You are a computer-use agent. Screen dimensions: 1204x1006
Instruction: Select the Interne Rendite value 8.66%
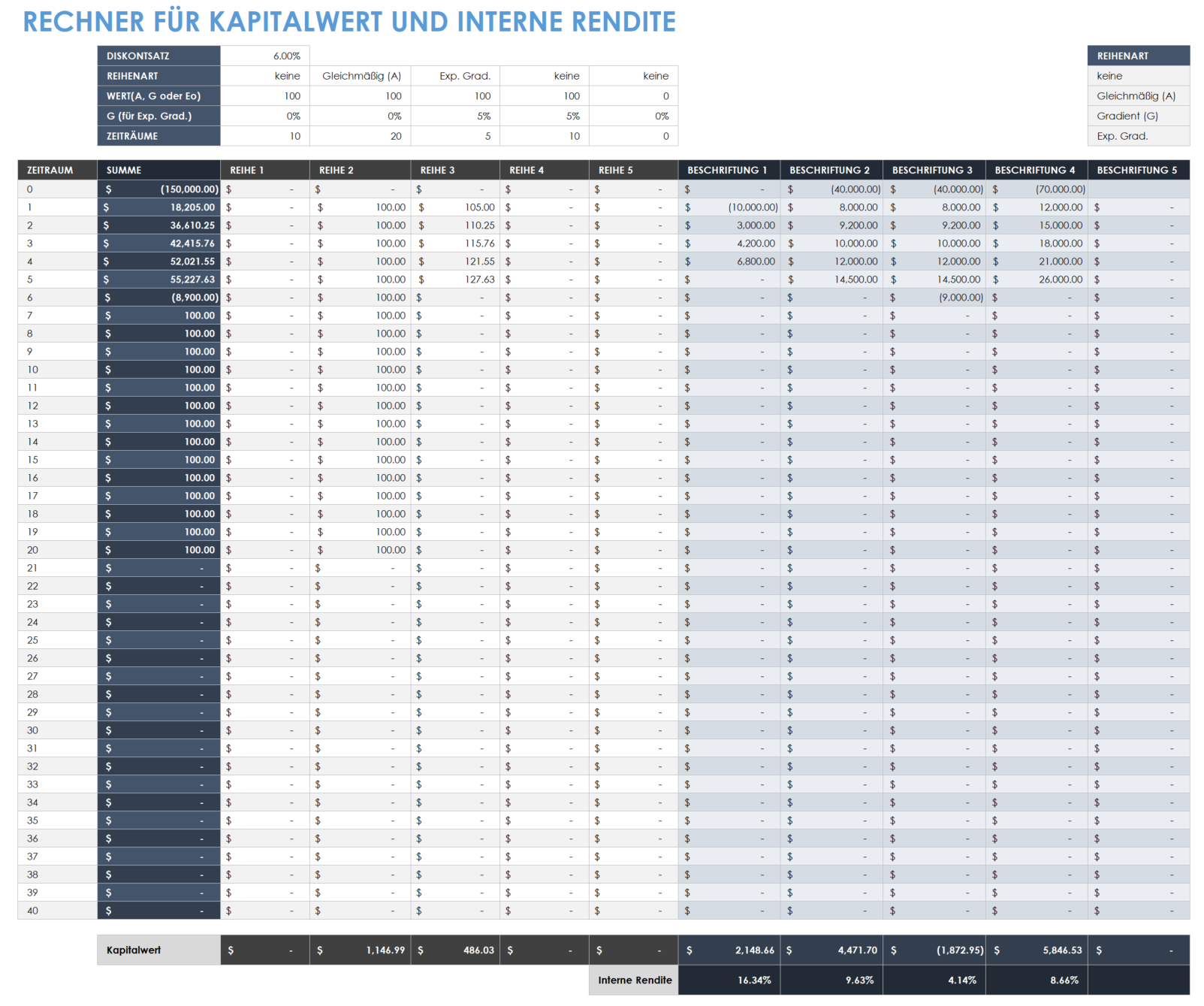coord(1037,980)
